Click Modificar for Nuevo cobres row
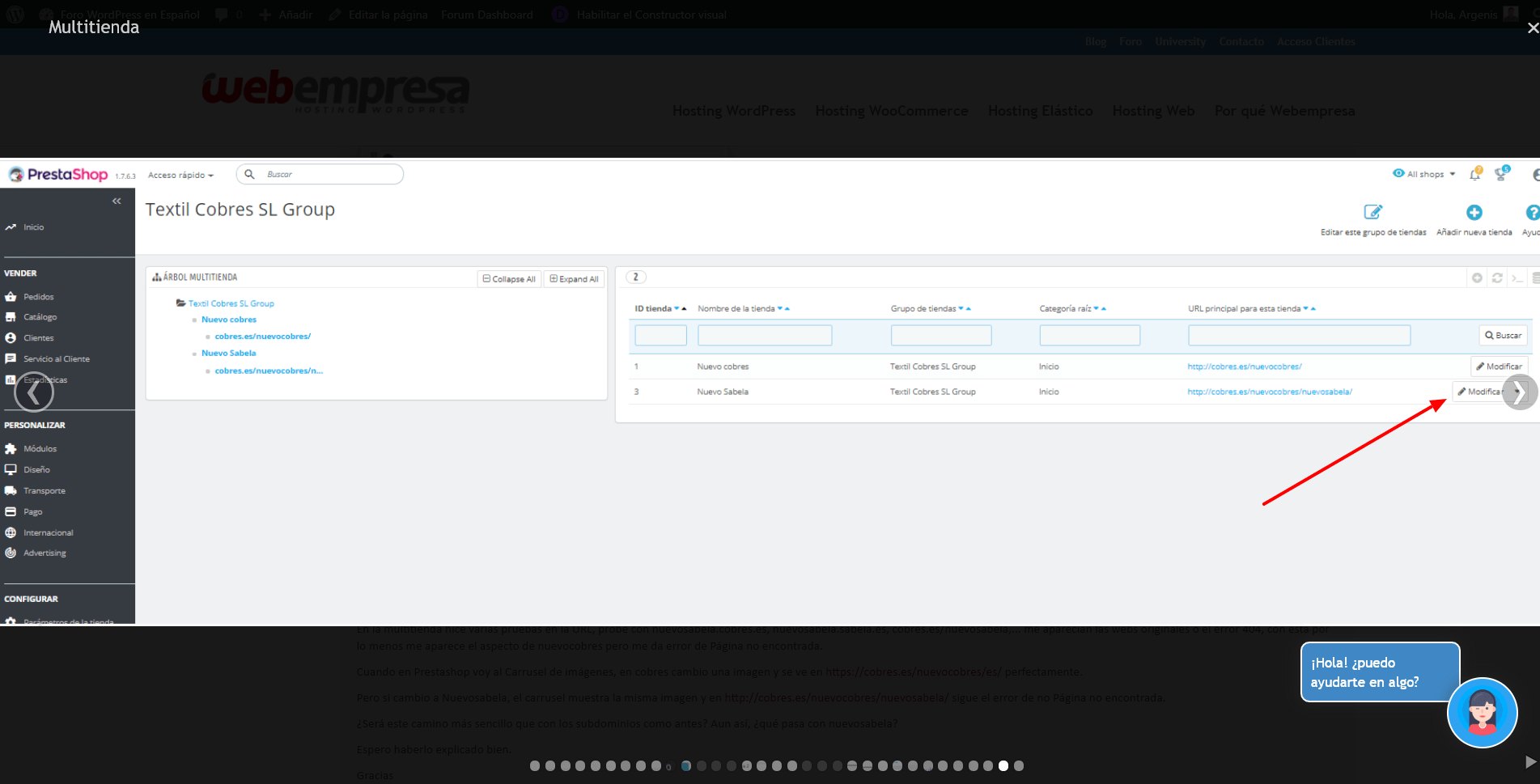 pos(1499,367)
